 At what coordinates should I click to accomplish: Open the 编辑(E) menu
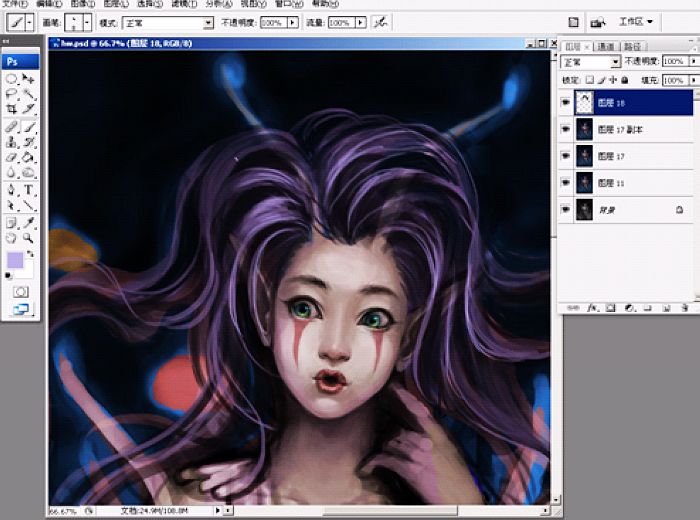[x=49, y=4]
